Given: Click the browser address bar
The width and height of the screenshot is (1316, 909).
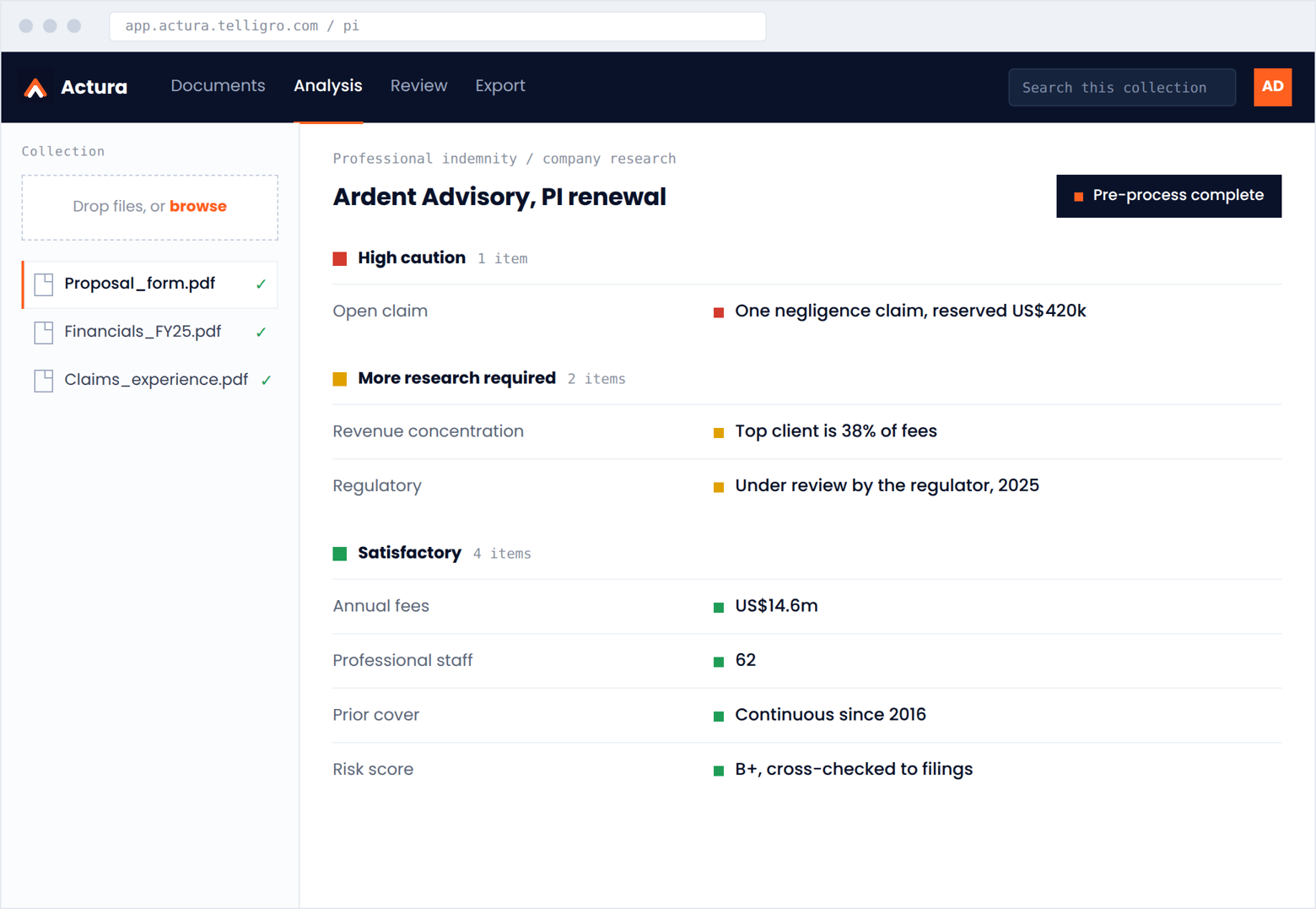Looking at the screenshot, I should click(x=438, y=26).
